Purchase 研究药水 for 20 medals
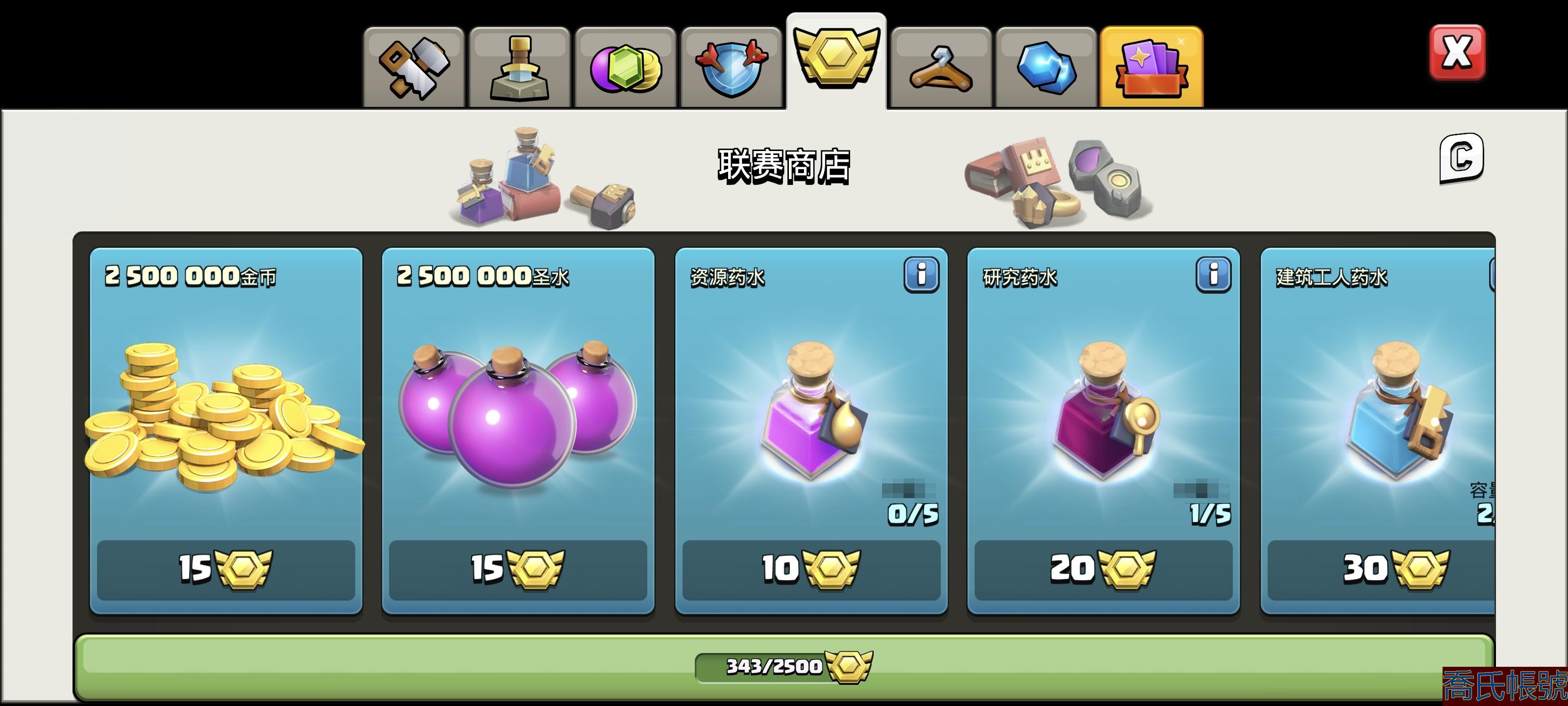The width and height of the screenshot is (1568, 706). (x=1103, y=570)
